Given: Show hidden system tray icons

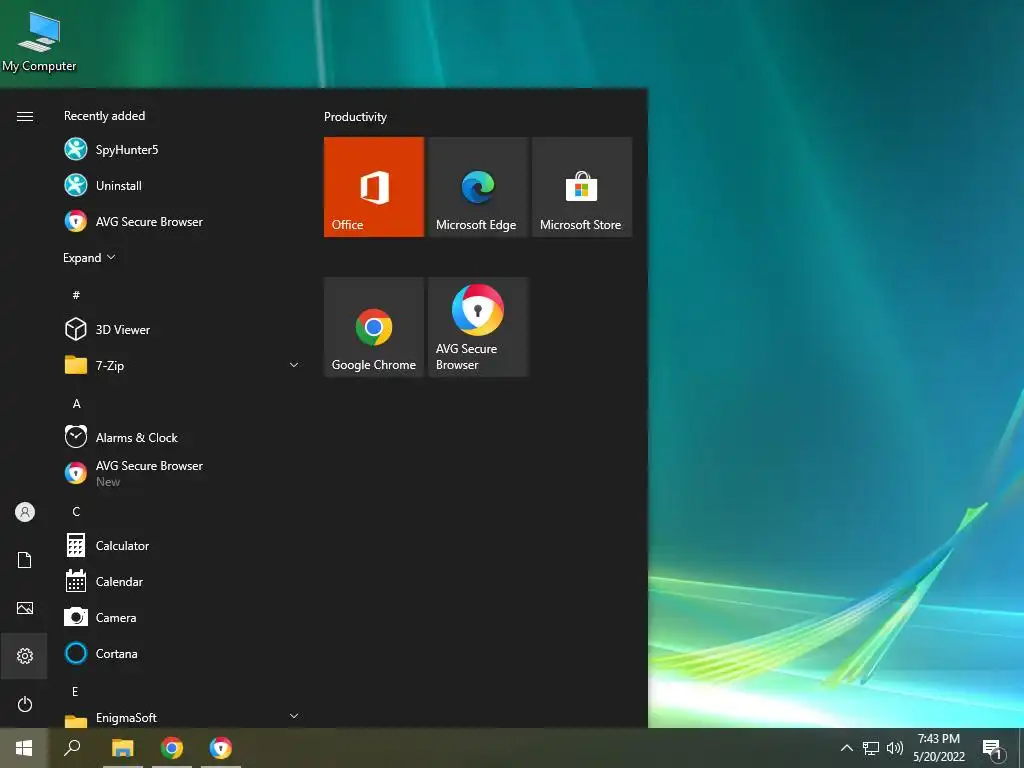Looking at the screenshot, I should click(846, 748).
